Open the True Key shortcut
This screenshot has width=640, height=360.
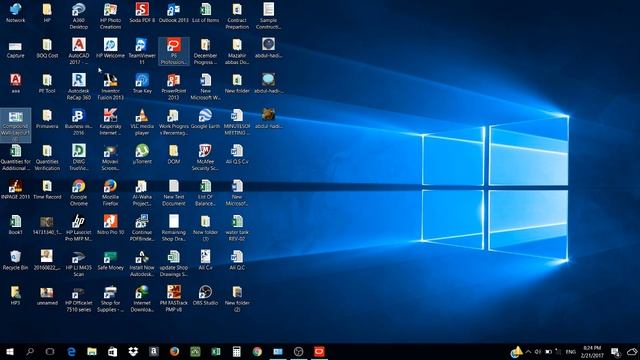point(142,84)
